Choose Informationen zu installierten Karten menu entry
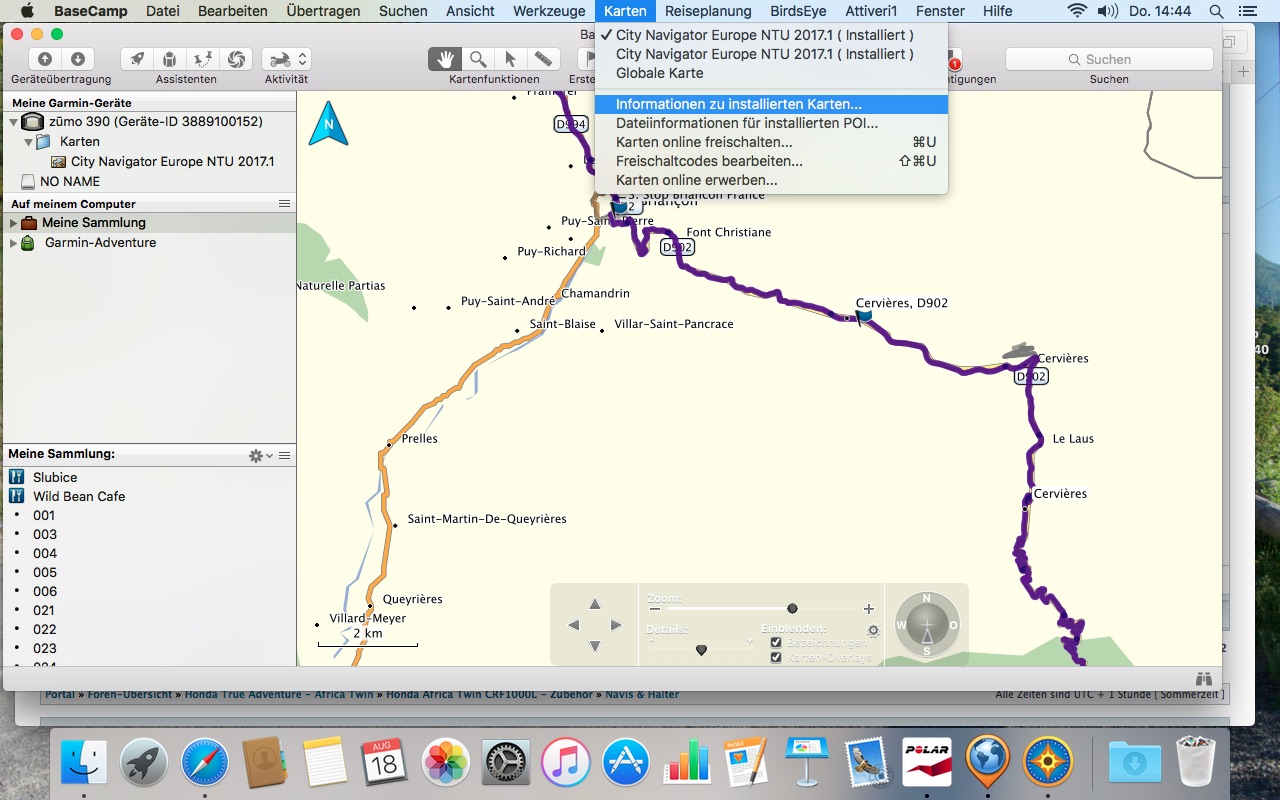 click(738, 104)
